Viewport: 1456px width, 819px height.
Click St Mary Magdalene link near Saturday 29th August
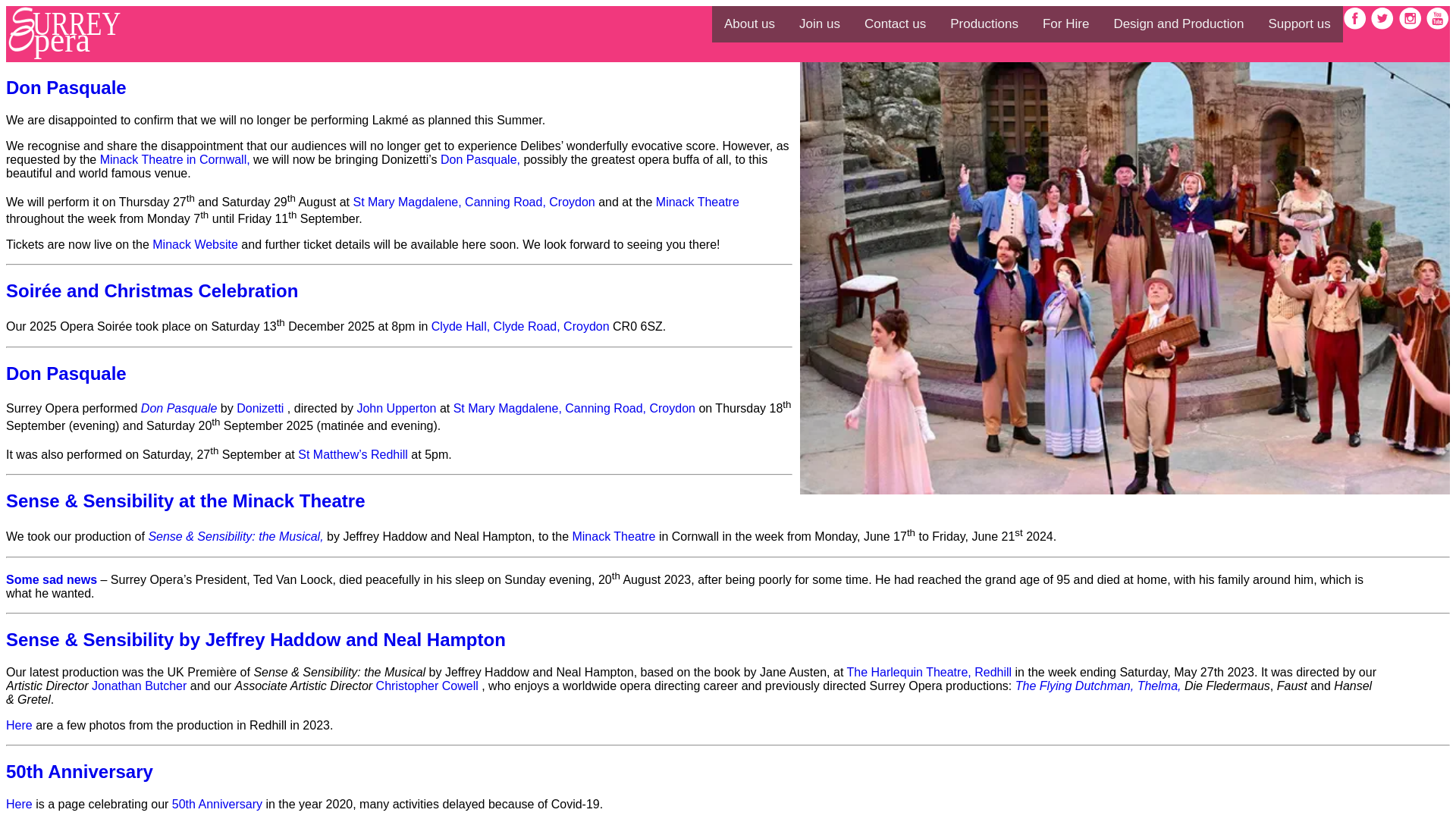pos(474,202)
